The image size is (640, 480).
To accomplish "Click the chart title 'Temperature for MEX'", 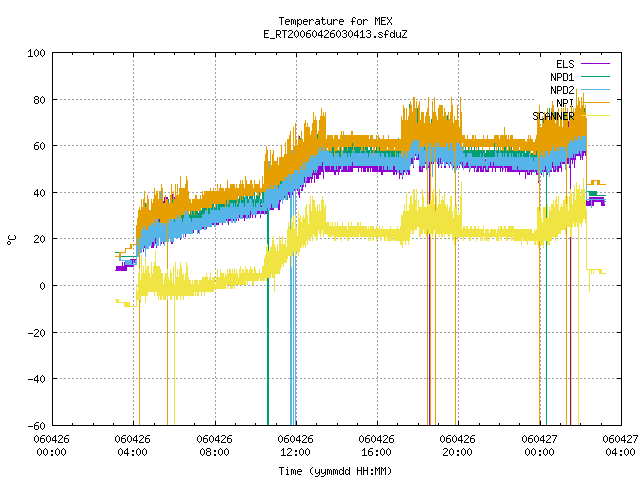I will (335, 21).
